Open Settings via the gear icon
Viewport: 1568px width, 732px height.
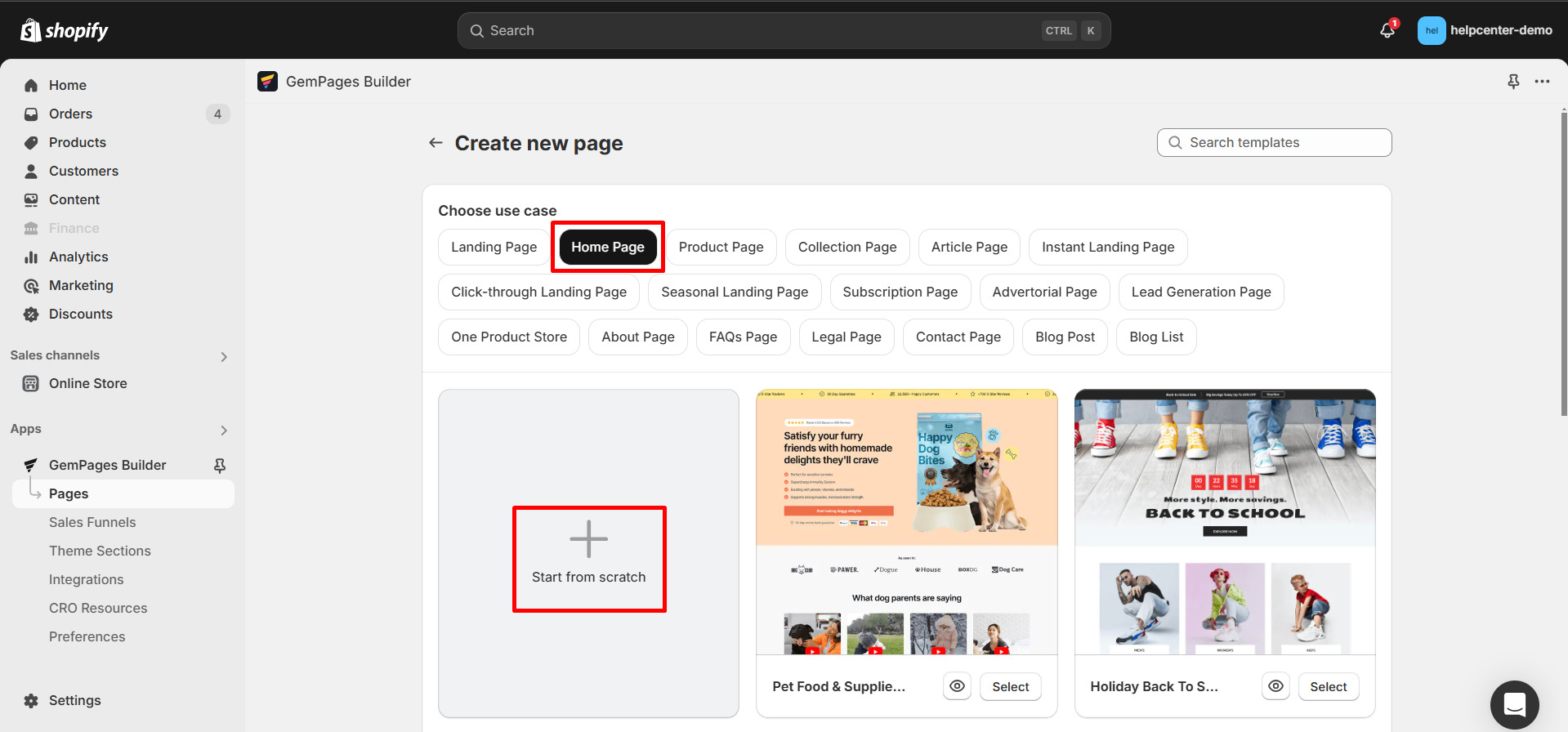click(31, 700)
